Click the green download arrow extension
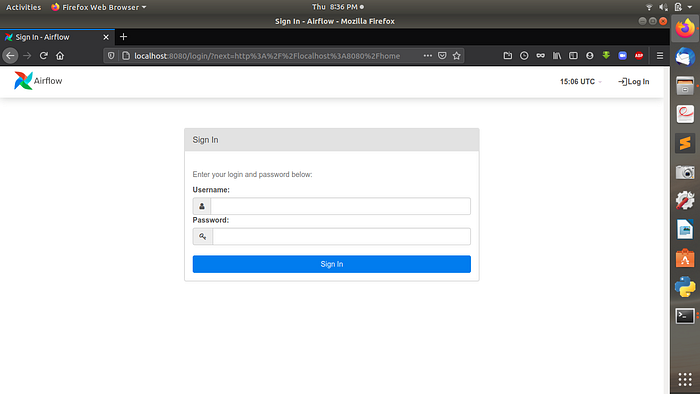The image size is (700, 394). 606,56
